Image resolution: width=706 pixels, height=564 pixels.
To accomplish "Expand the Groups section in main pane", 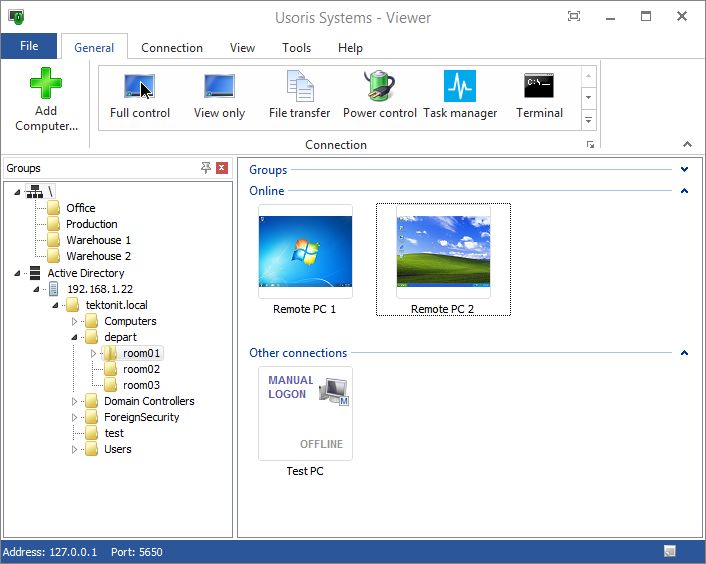I will pos(684,169).
